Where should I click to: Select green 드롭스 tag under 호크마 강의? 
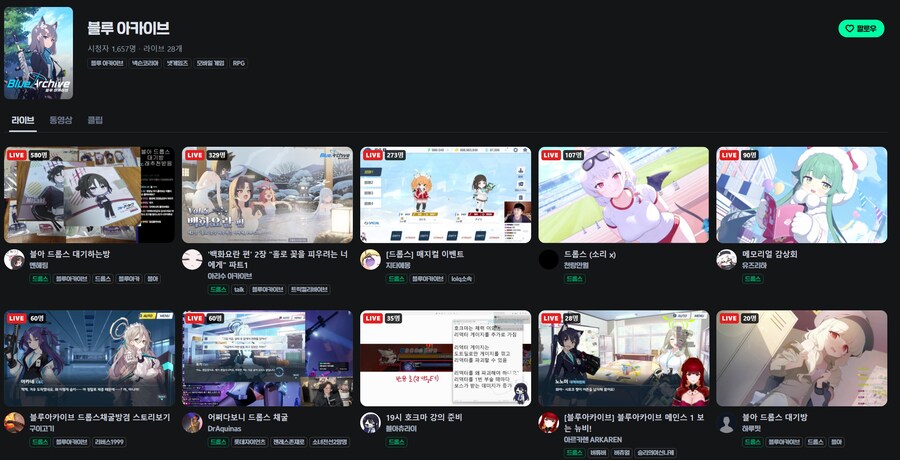[x=396, y=442]
